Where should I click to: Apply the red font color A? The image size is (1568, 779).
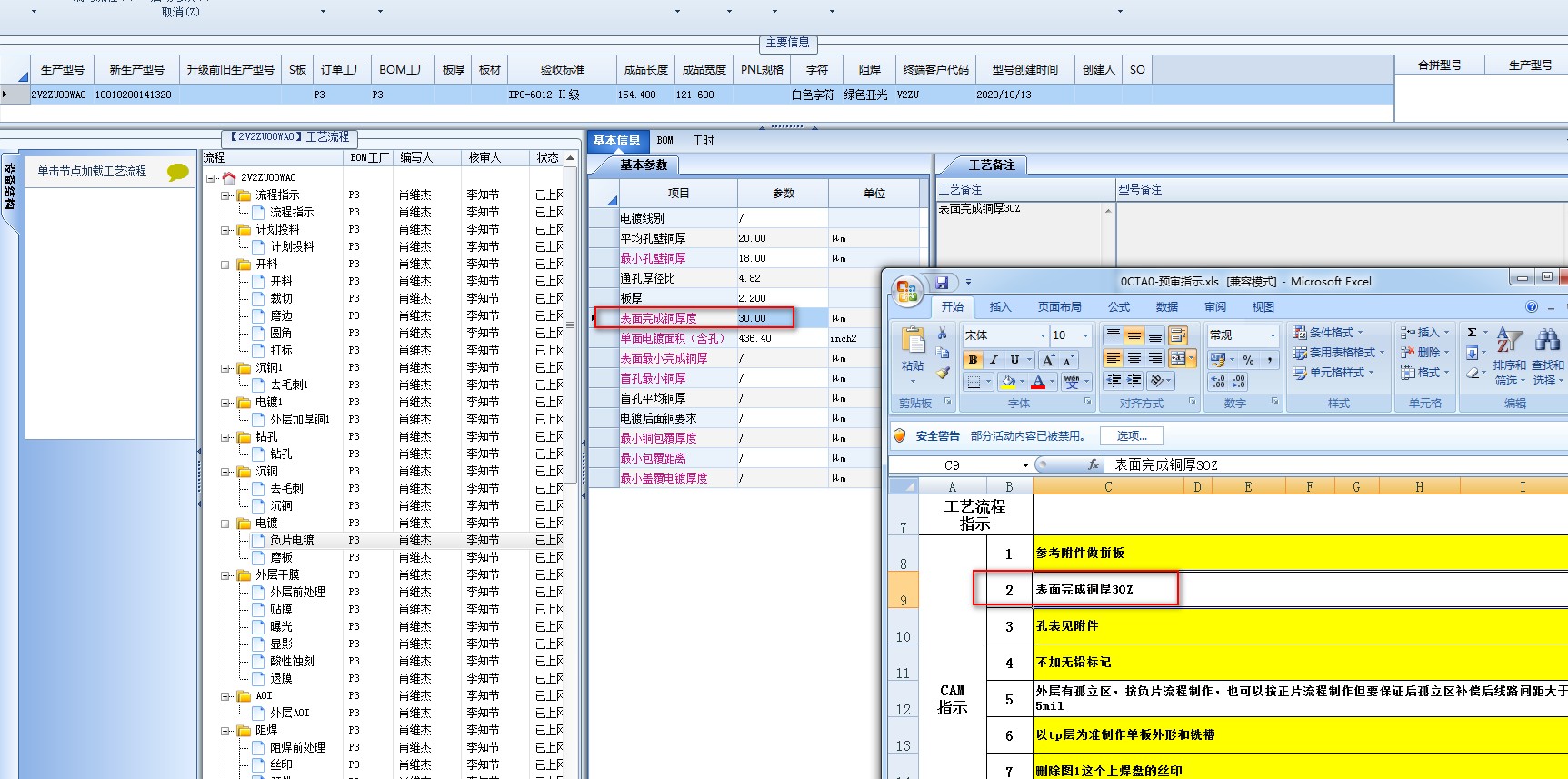tap(1038, 381)
